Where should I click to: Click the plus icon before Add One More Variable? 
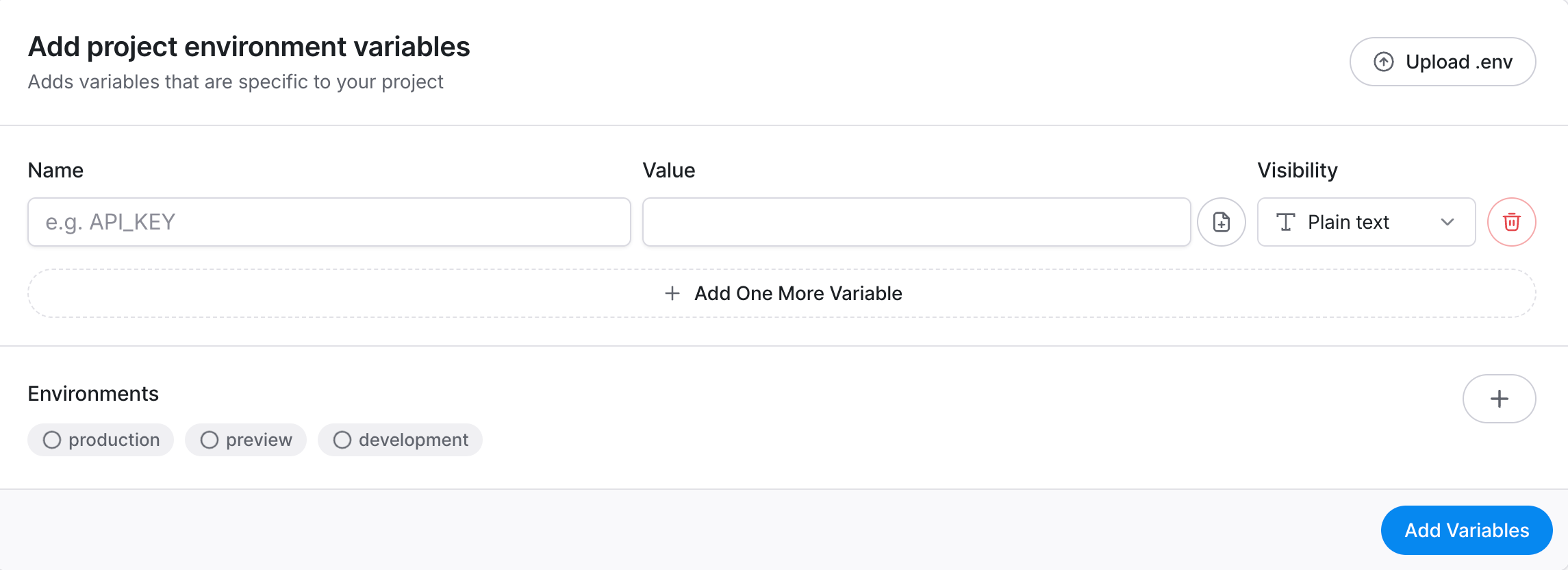(672, 293)
